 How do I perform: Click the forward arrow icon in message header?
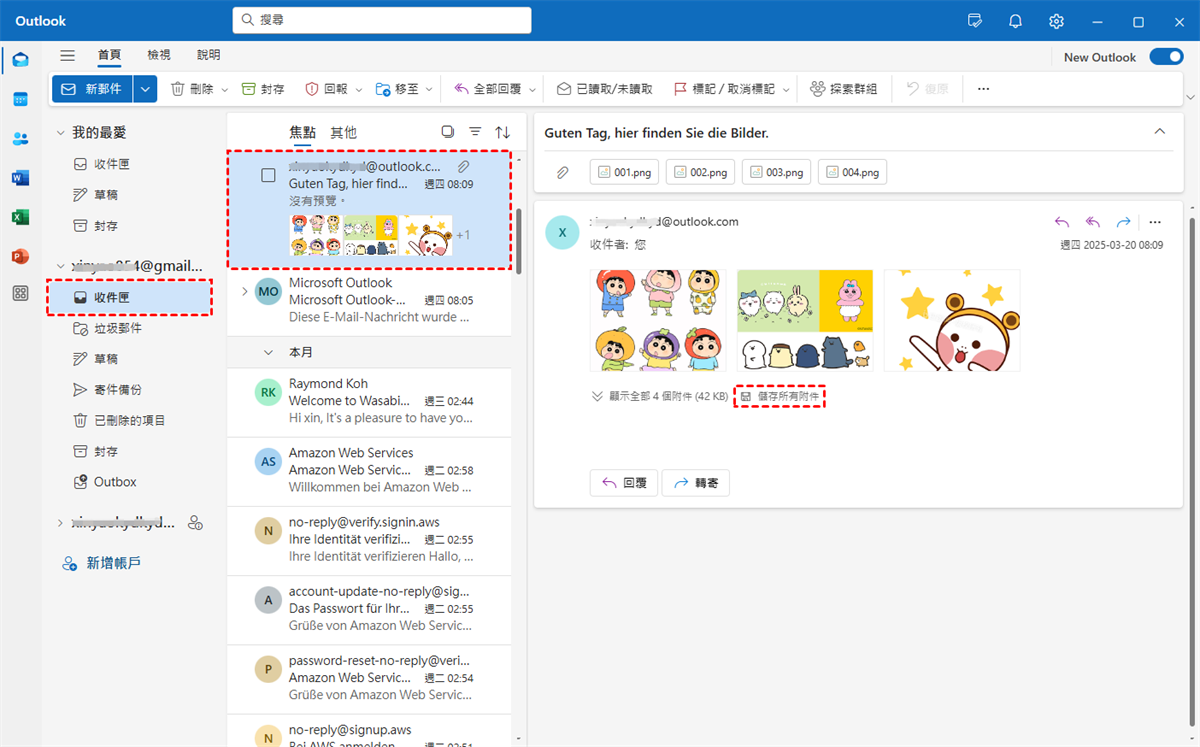point(1123,222)
